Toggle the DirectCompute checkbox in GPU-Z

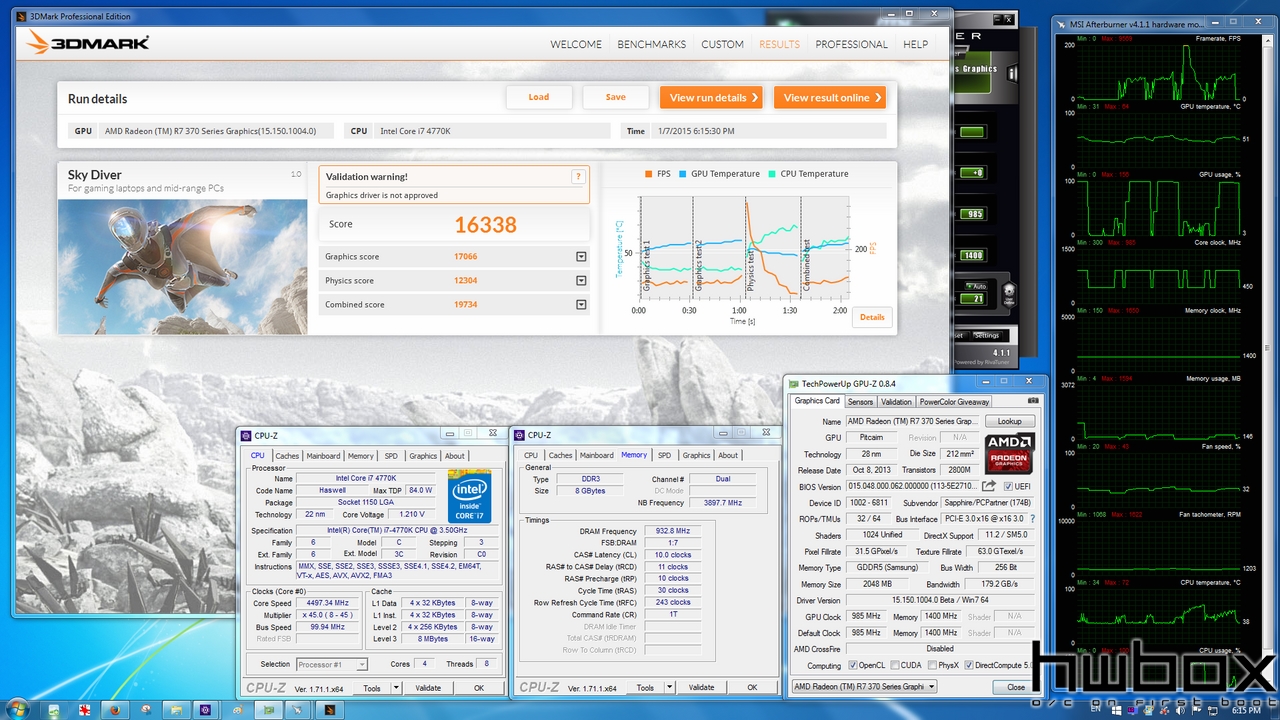coord(969,665)
